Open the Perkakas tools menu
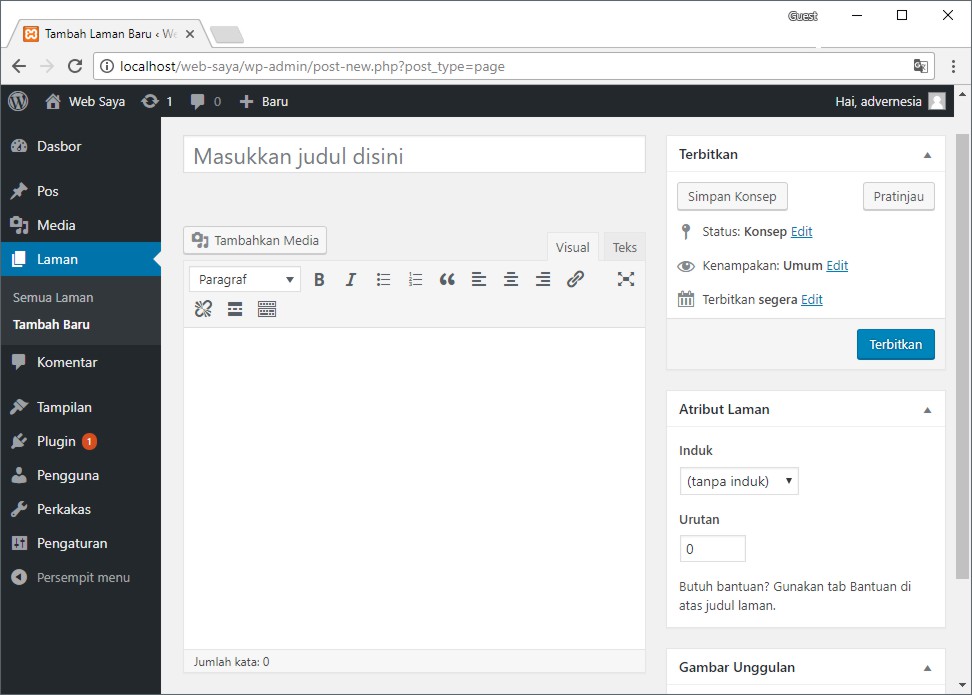The width and height of the screenshot is (972, 695). pyautogui.click(x=81, y=510)
